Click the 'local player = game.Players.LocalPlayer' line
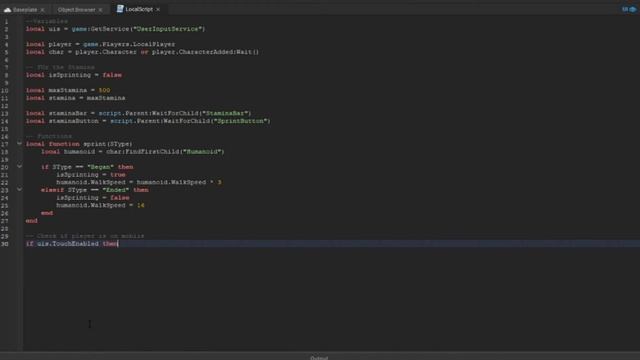 [100, 44]
